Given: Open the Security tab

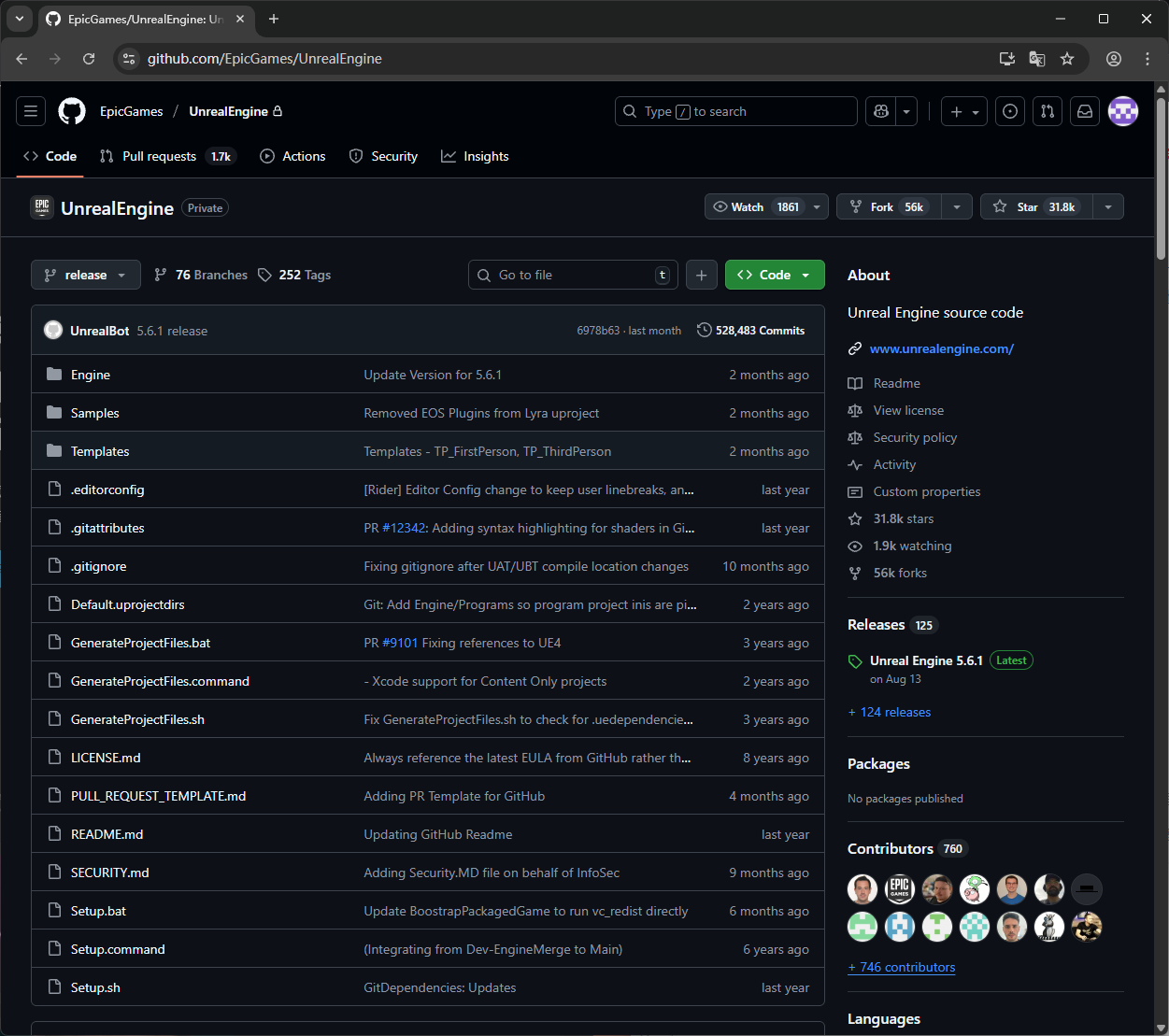Looking at the screenshot, I should (383, 156).
